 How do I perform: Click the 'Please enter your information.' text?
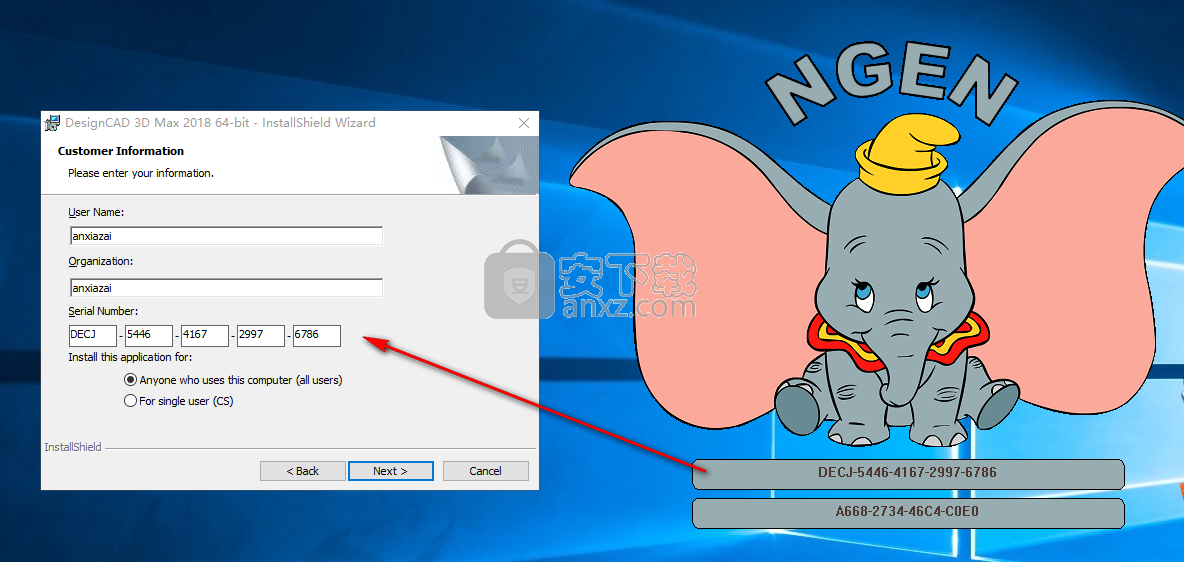coord(141,173)
